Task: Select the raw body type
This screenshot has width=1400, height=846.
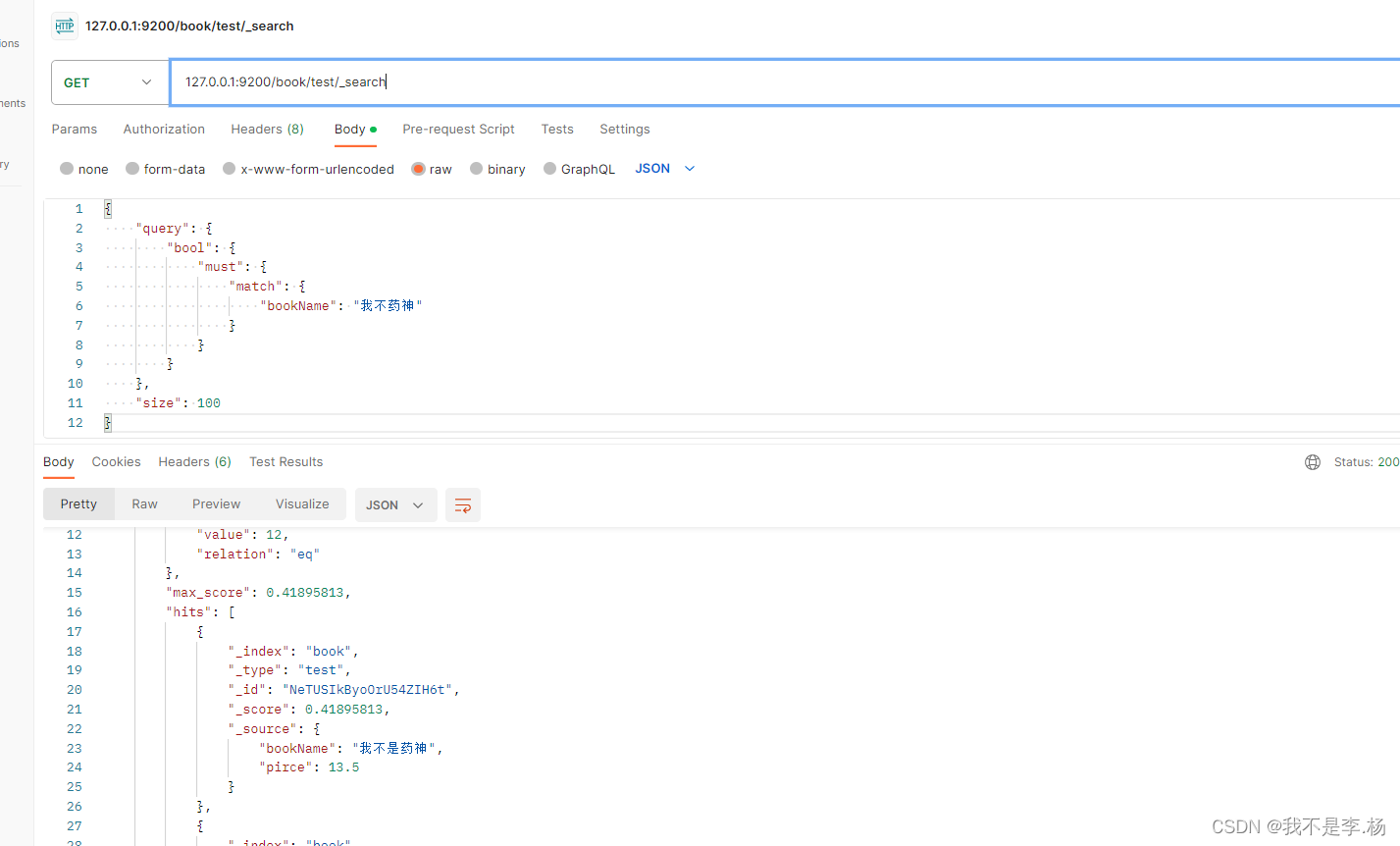Action: pos(431,168)
